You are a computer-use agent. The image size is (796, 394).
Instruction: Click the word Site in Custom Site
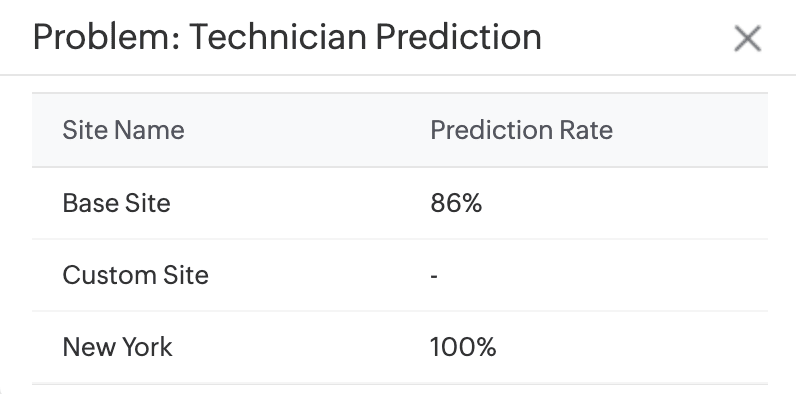(185, 275)
